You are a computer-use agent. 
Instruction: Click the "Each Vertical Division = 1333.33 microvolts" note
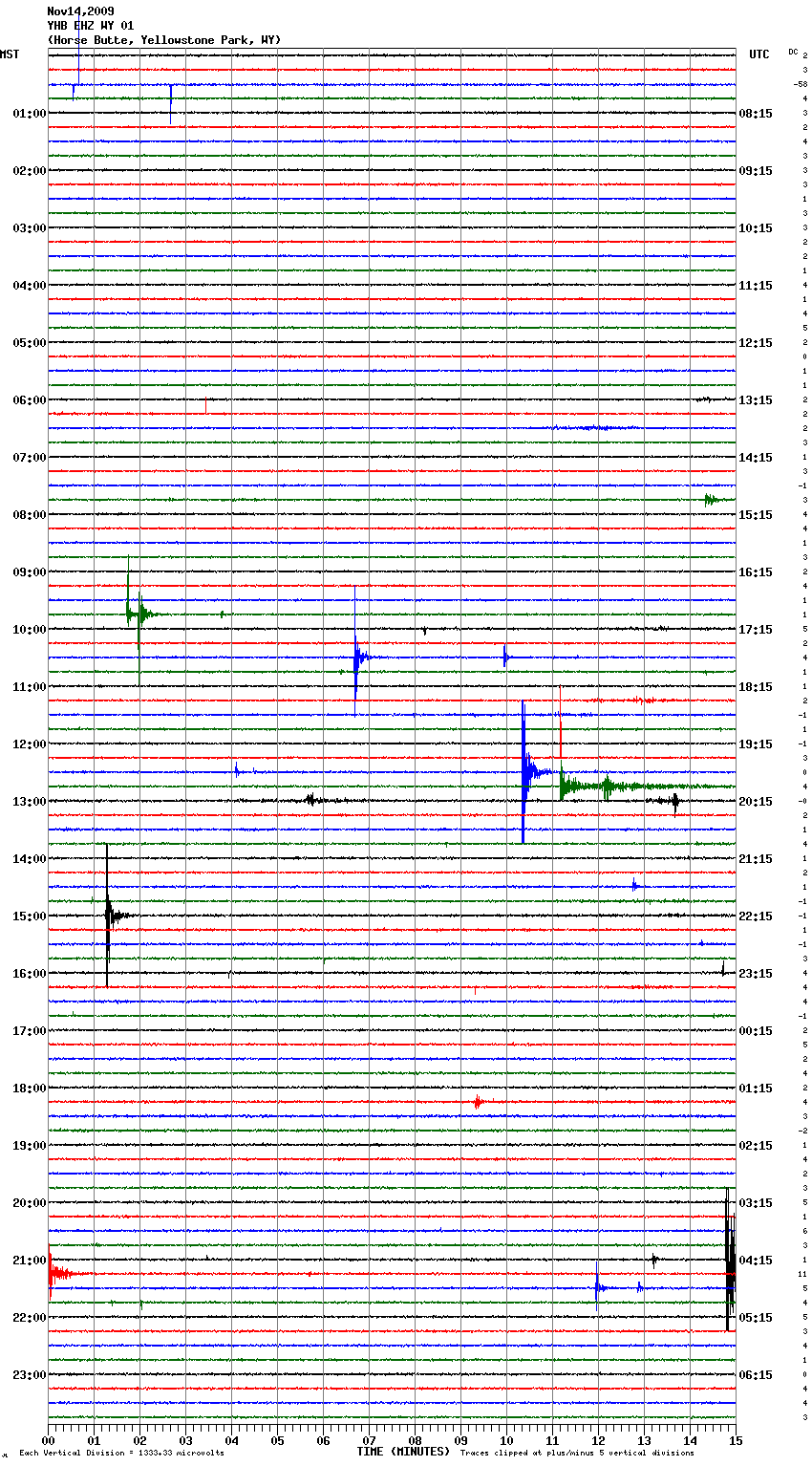tap(121, 1454)
